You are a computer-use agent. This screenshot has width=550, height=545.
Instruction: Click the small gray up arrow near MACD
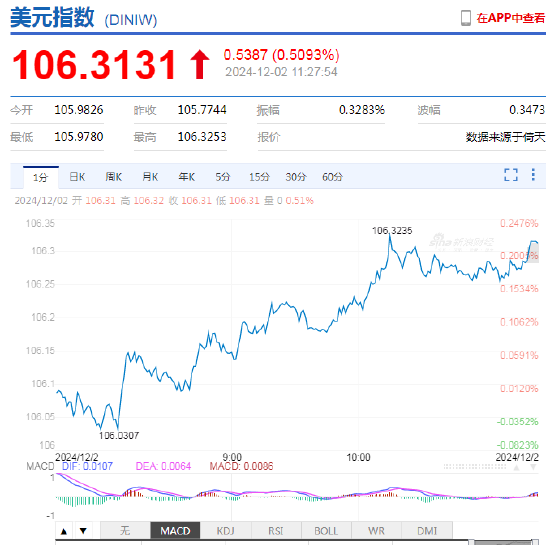pos(516,467)
